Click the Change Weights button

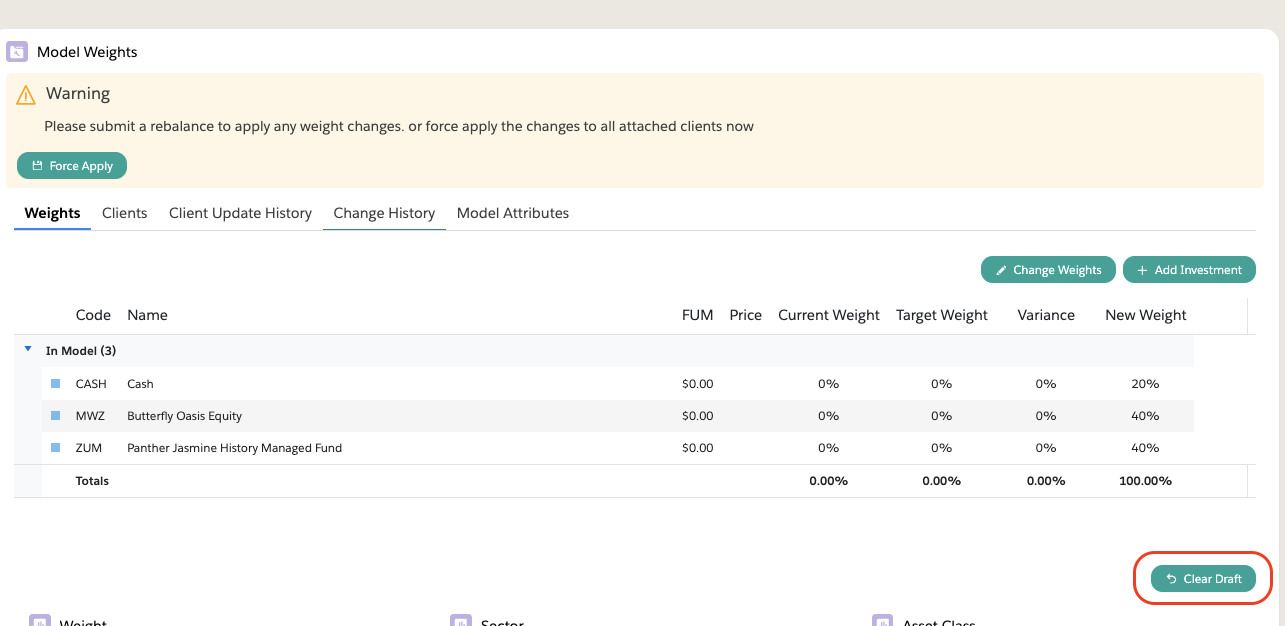click(1048, 270)
